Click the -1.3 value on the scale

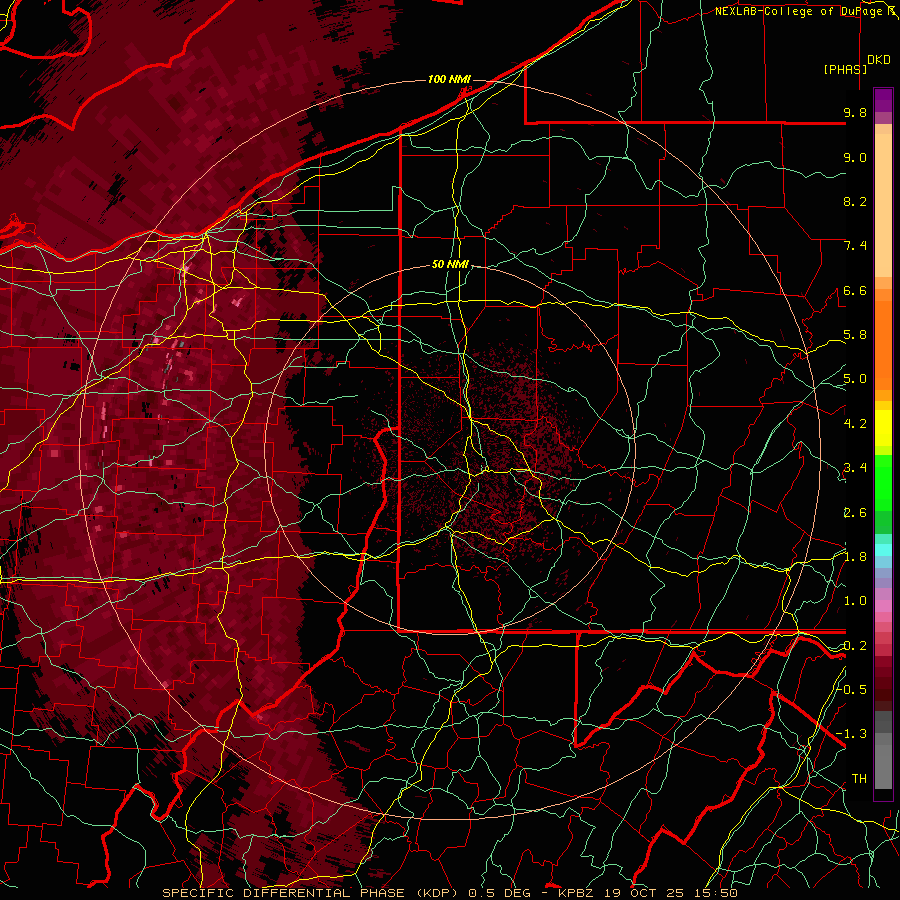[x=851, y=734]
